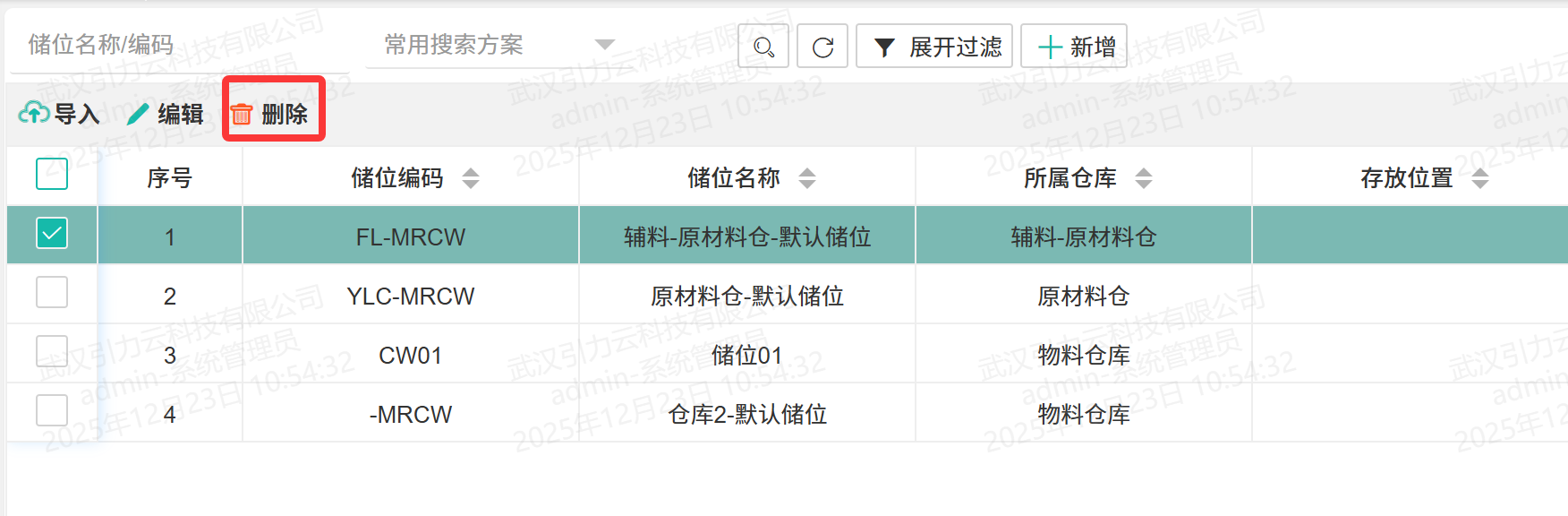Image resolution: width=1568 pixels, height=516 pixels.
Task: Click the 导入 cloud upload icon
Action: point(34,113)
